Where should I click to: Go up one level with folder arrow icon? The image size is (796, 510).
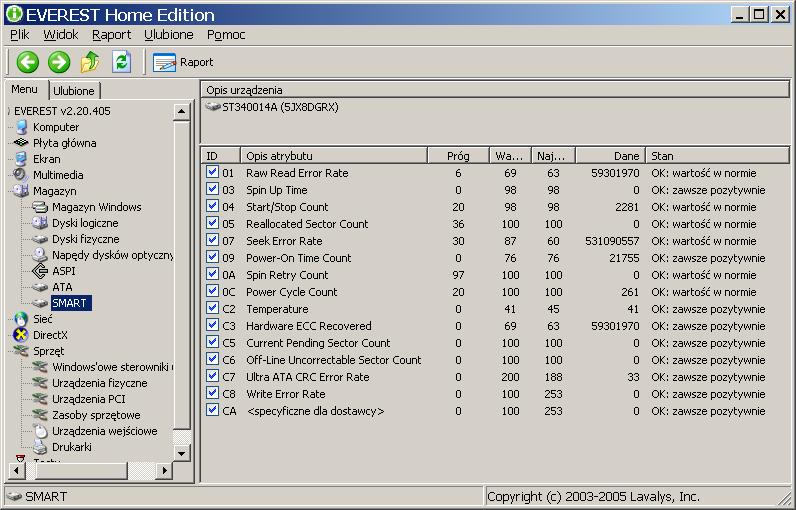tap(90, 62)
